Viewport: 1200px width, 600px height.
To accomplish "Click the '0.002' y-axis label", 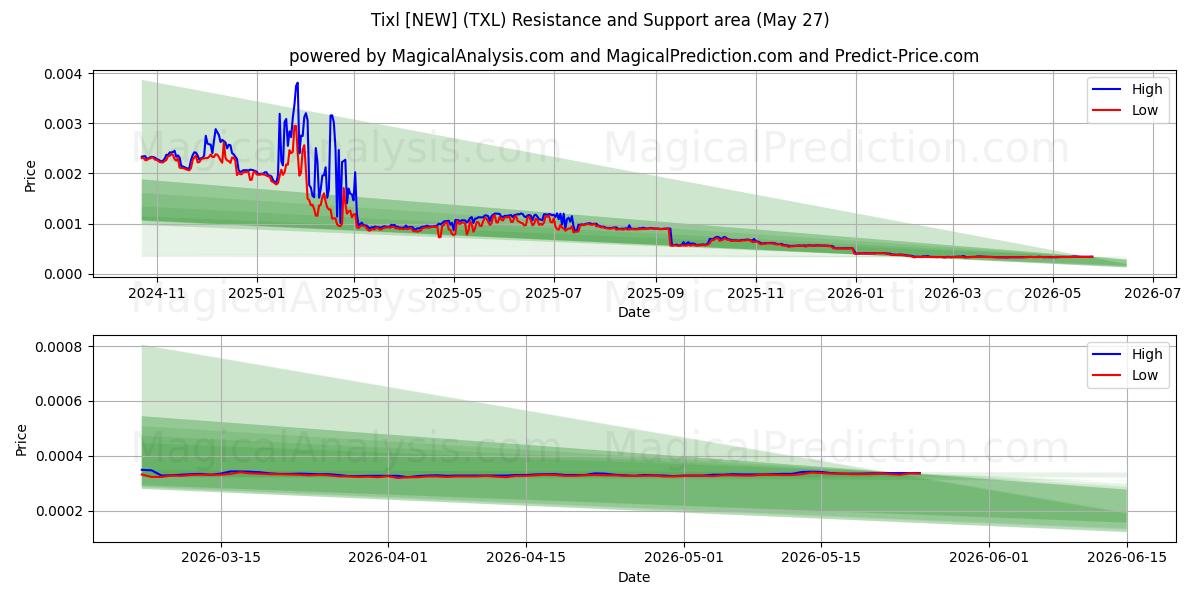I will click(65, 174).
